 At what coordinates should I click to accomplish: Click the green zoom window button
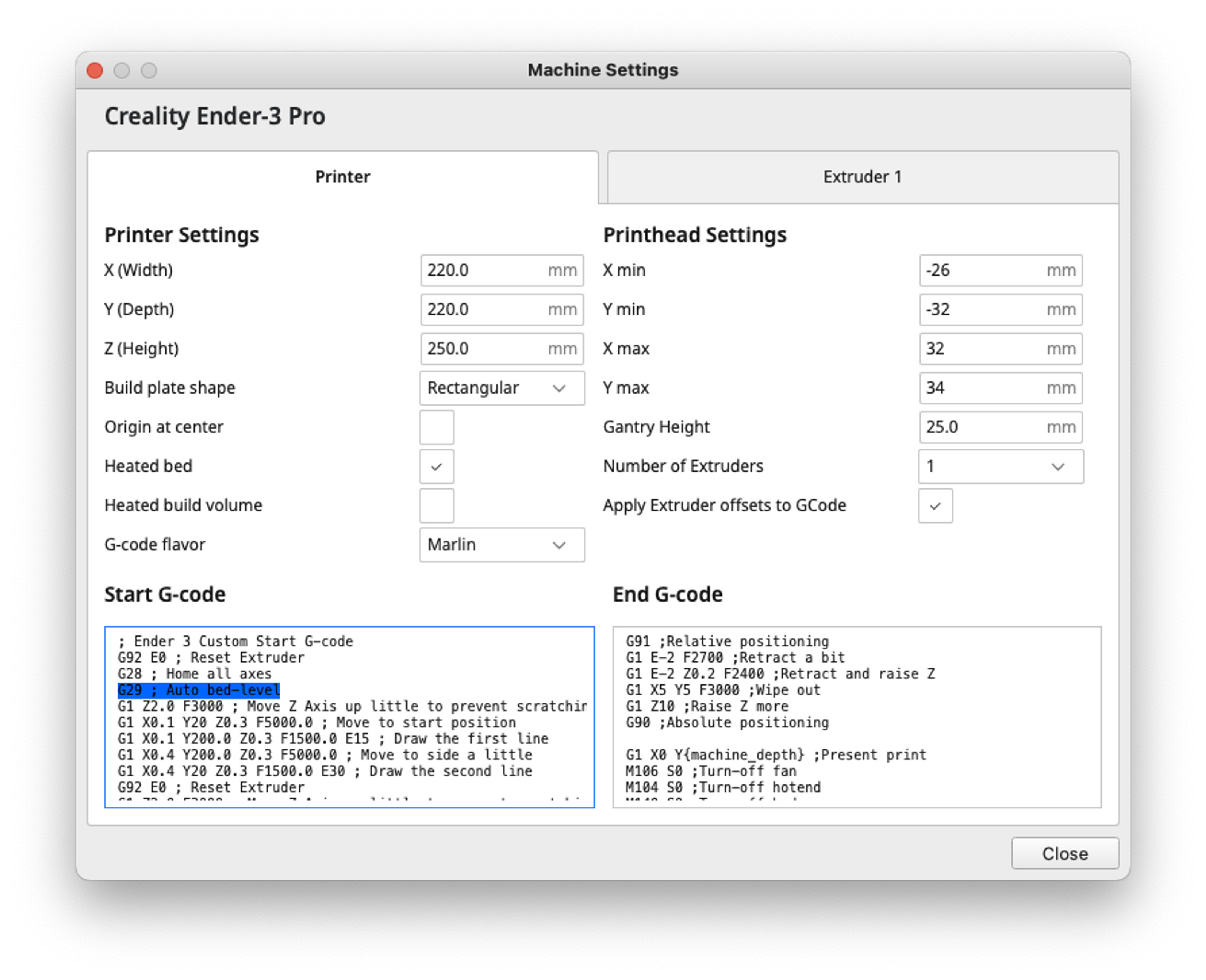[149, 70]
